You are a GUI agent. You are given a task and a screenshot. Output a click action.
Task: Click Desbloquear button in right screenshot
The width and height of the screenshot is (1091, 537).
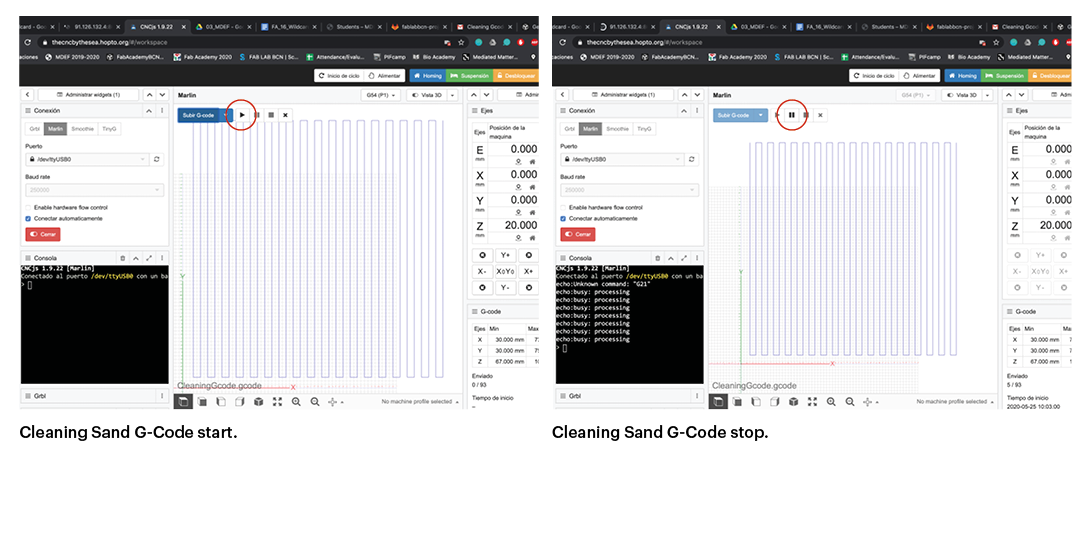click(x=1050, y=75)
